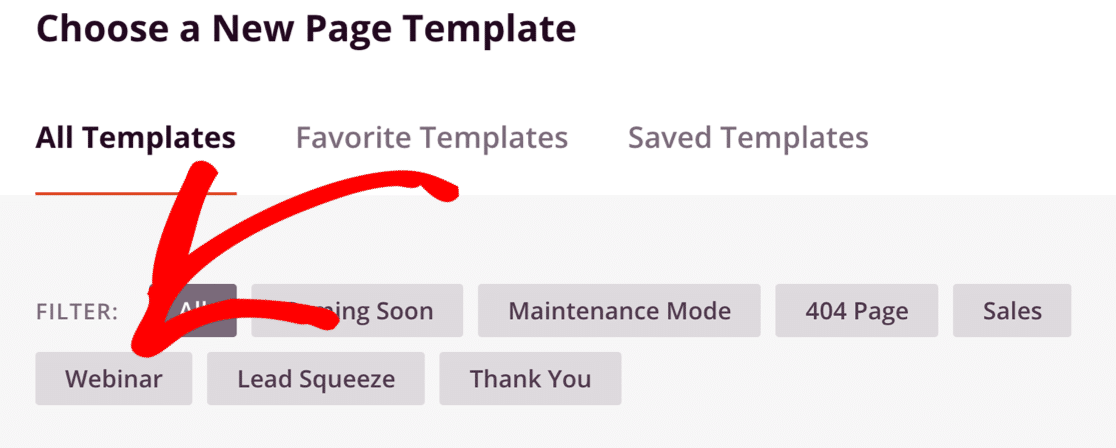
Task: Show lead squeeze page templates
Action: click(x=316, y=378)
